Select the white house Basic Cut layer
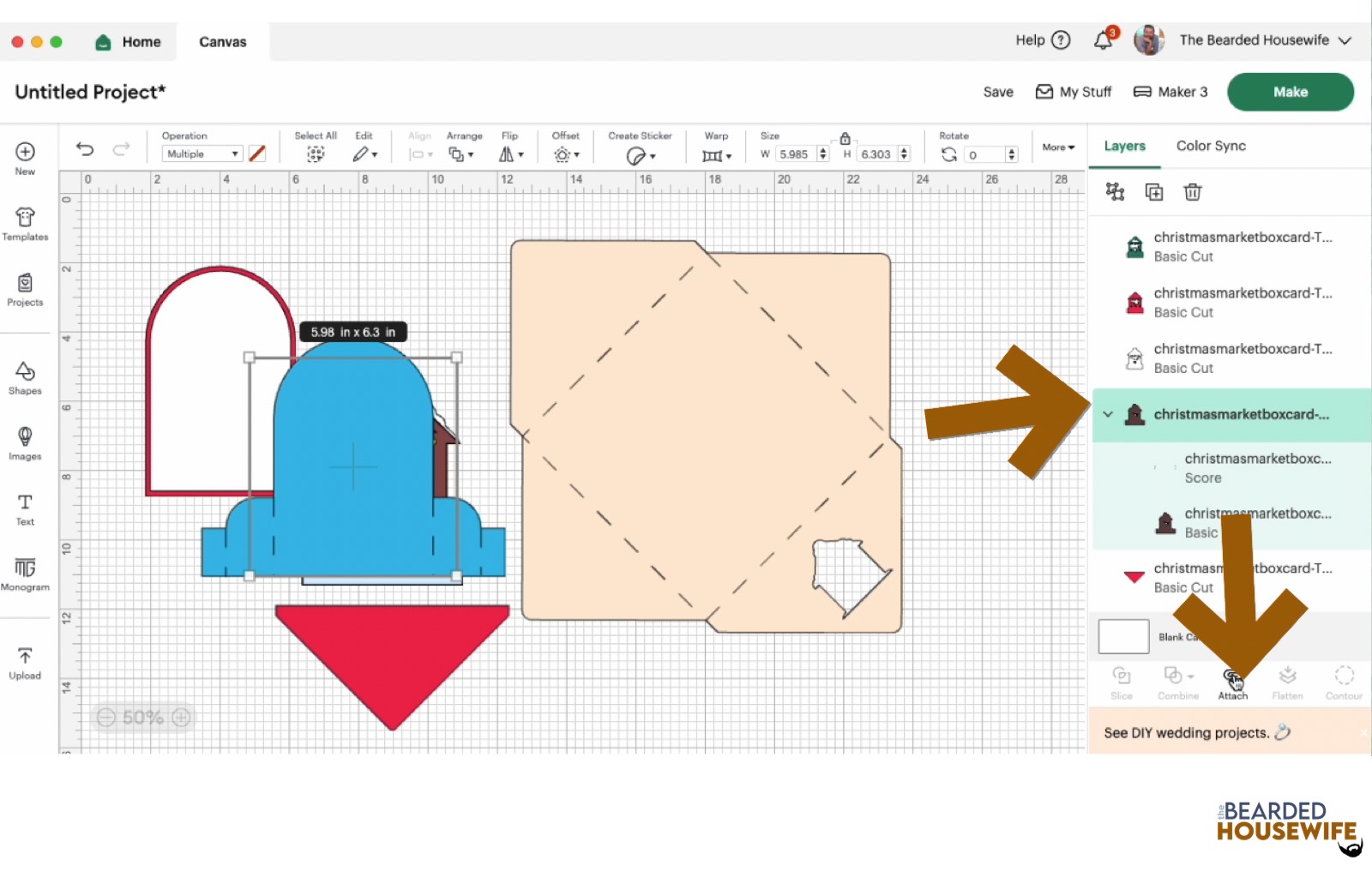The height and width of the screenshot is (872, 1372). click(x=1231, y=358)
